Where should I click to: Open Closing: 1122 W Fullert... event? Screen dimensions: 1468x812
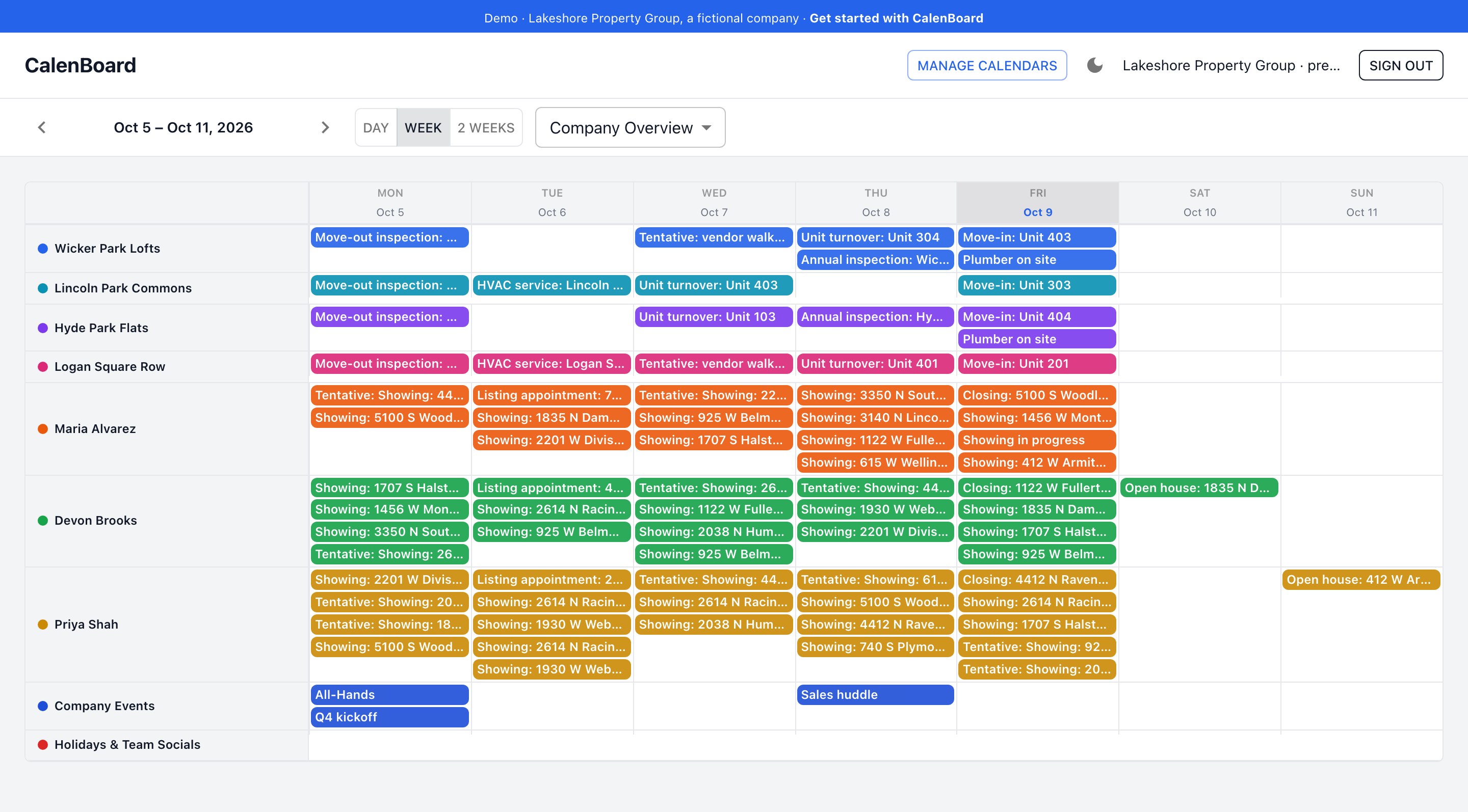[1037, 488]
